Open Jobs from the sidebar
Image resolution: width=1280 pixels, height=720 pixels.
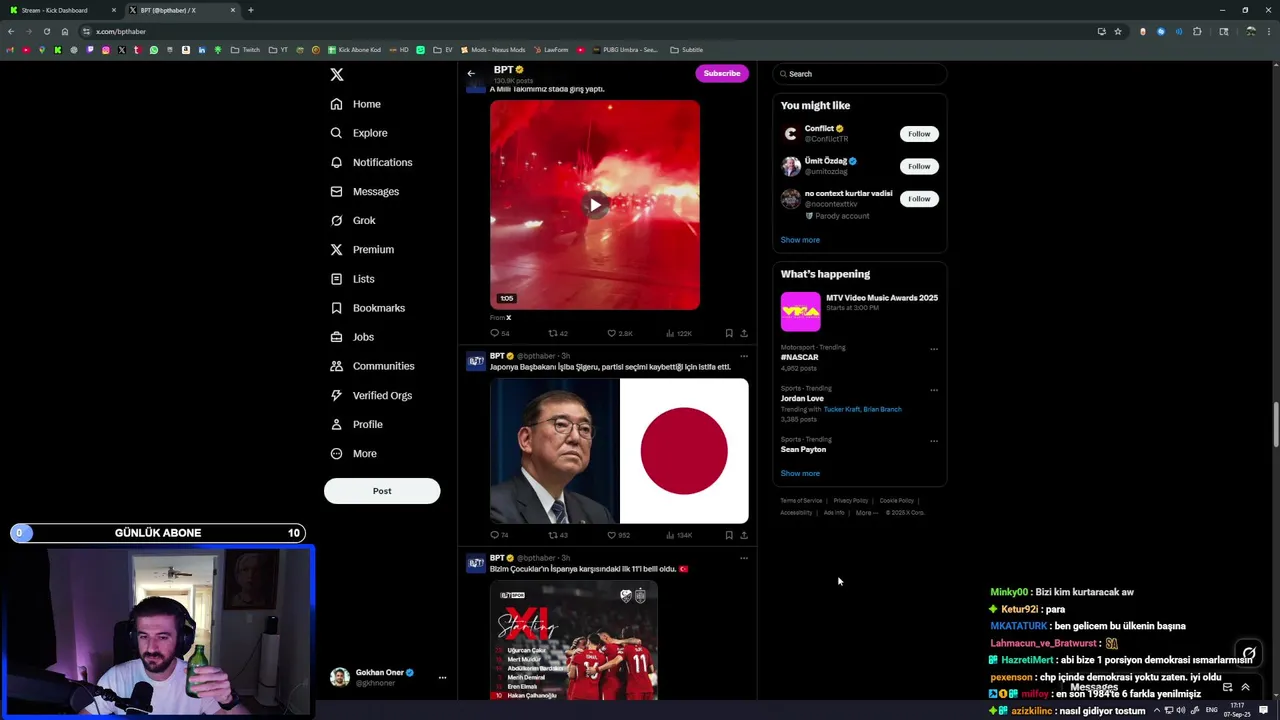tap(352, 337)
